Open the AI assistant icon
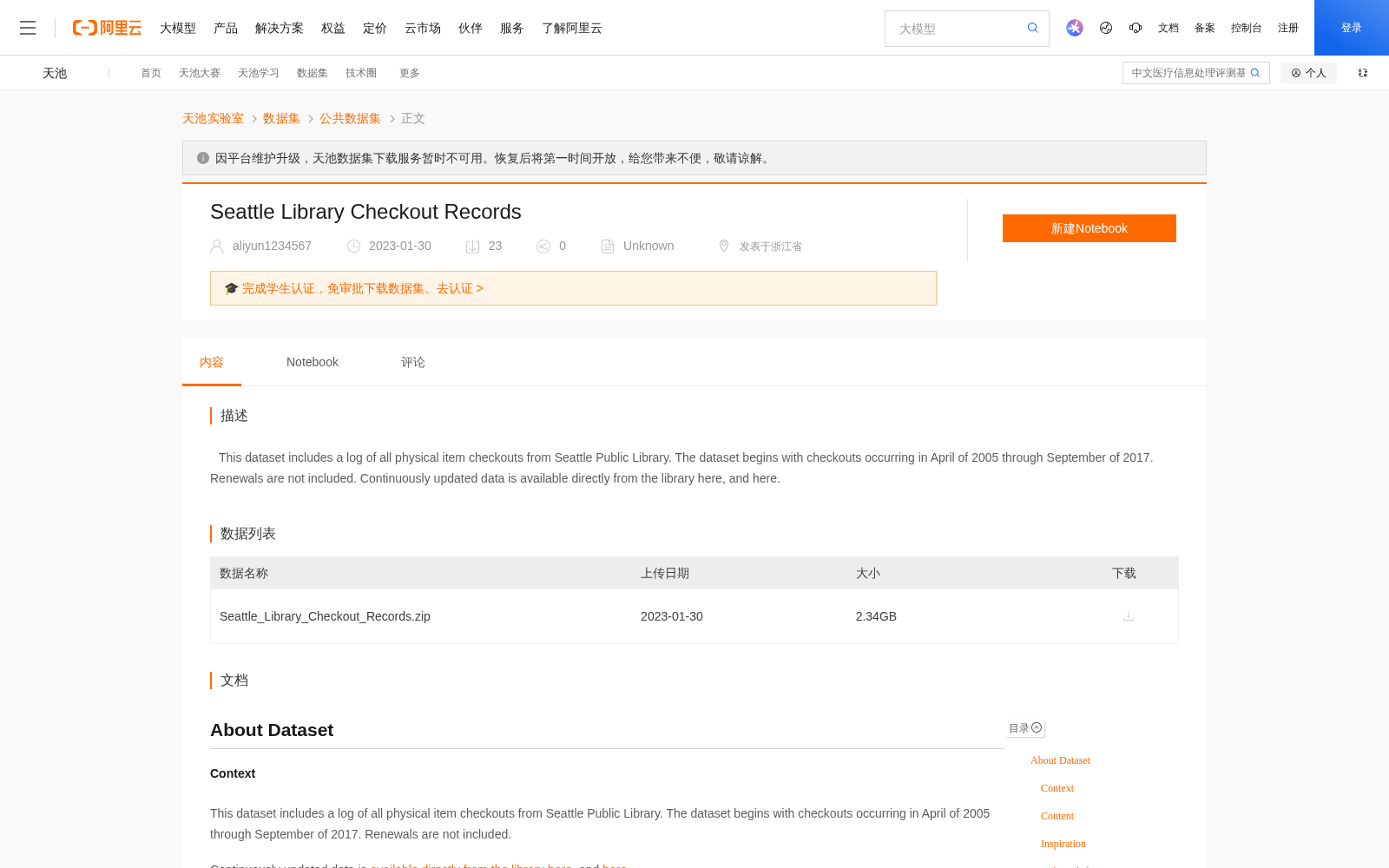 click(x=1075, y=28)
